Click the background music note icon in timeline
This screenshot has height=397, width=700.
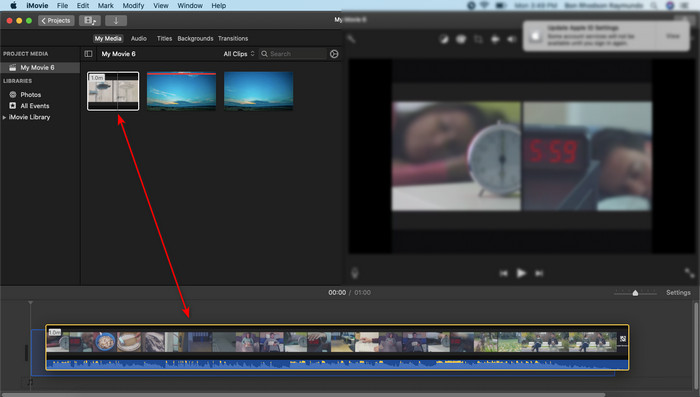30,382
